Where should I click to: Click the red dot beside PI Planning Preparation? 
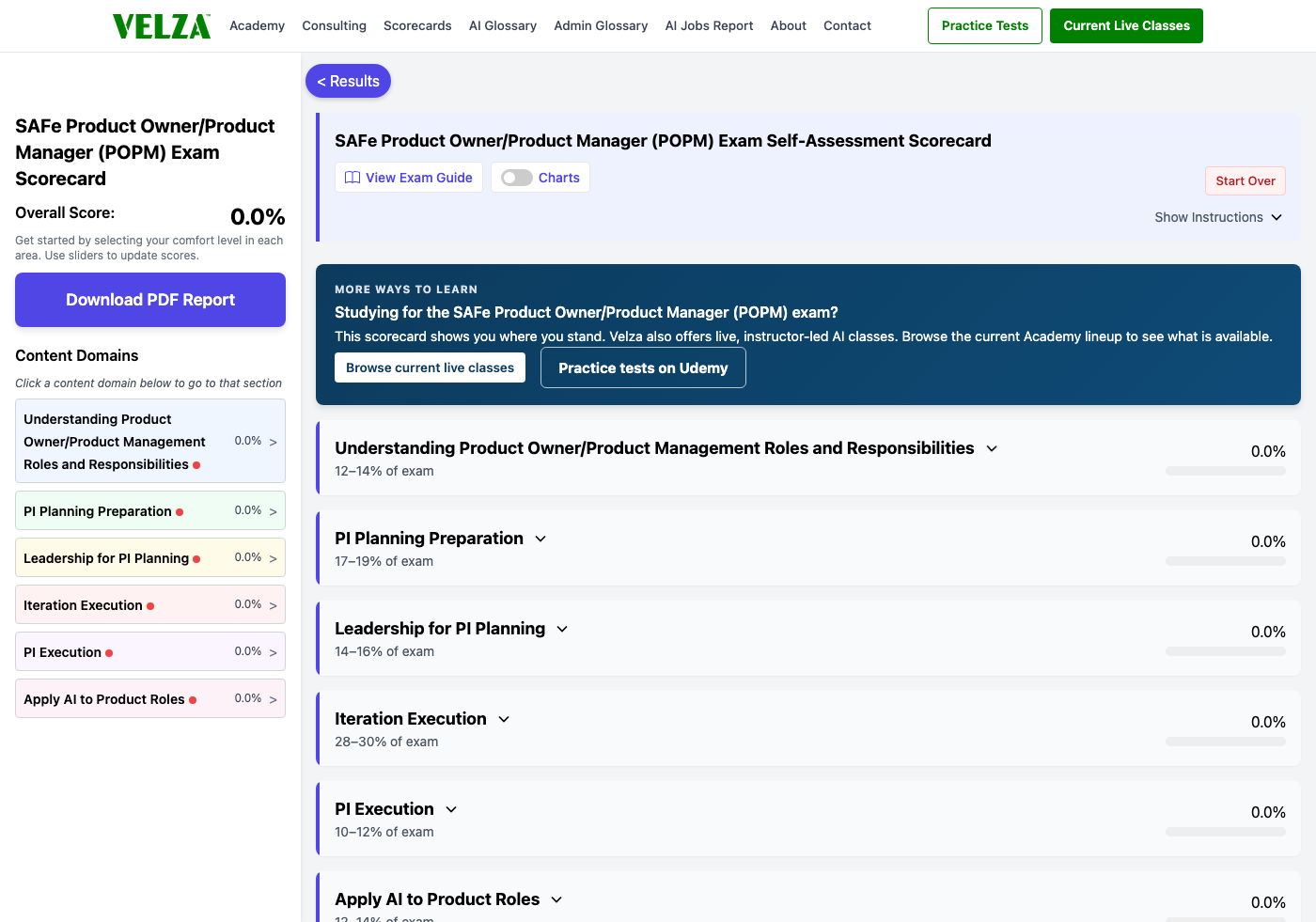pyautogui.click(x=180, y=512)
